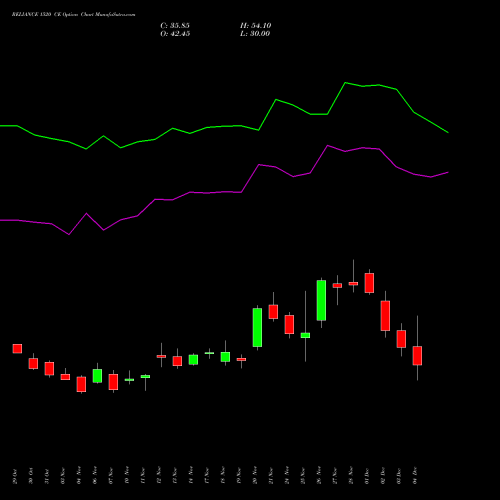The width and height of the screenshot is (500, 500).
Task: Select the last red candle for 04 Dec
Action: click(417, 356)
